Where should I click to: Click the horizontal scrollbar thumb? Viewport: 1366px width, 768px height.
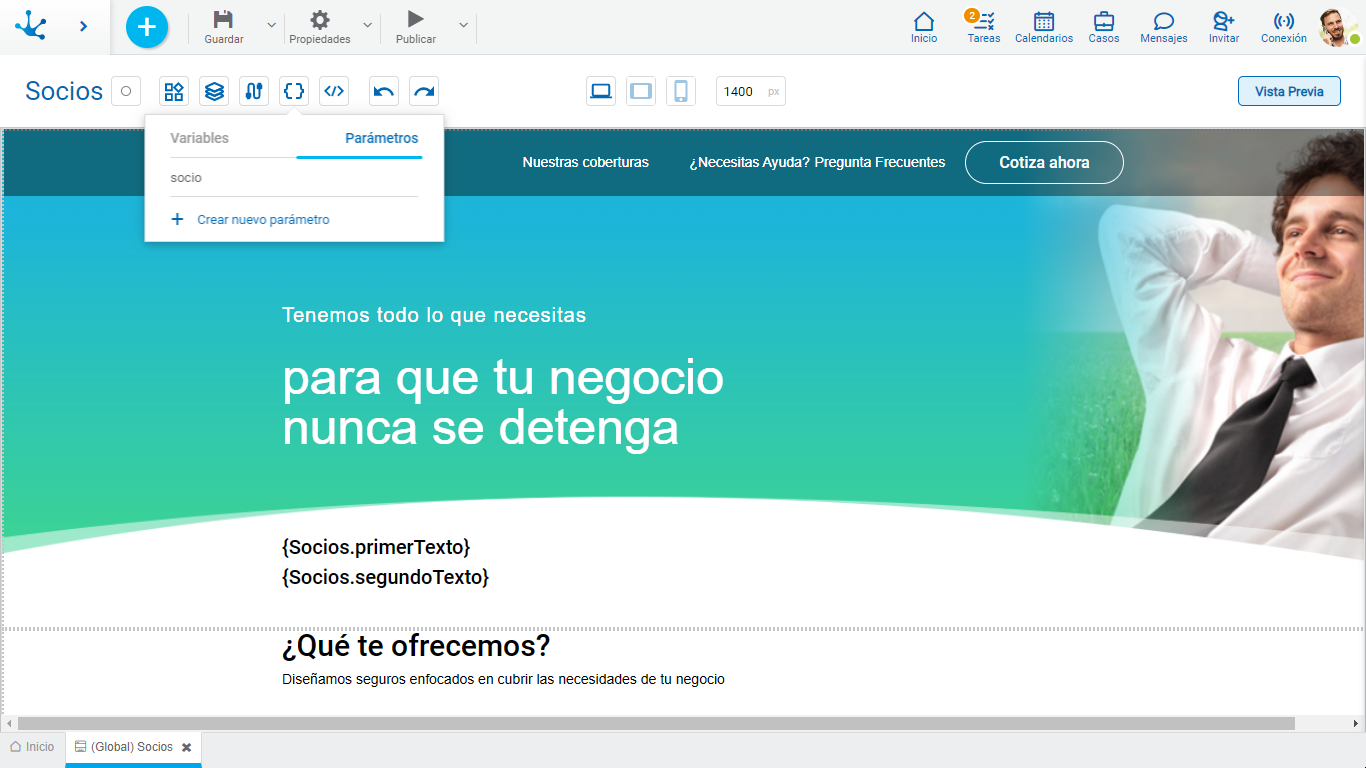pyautogui.click(x=656, y=723)
